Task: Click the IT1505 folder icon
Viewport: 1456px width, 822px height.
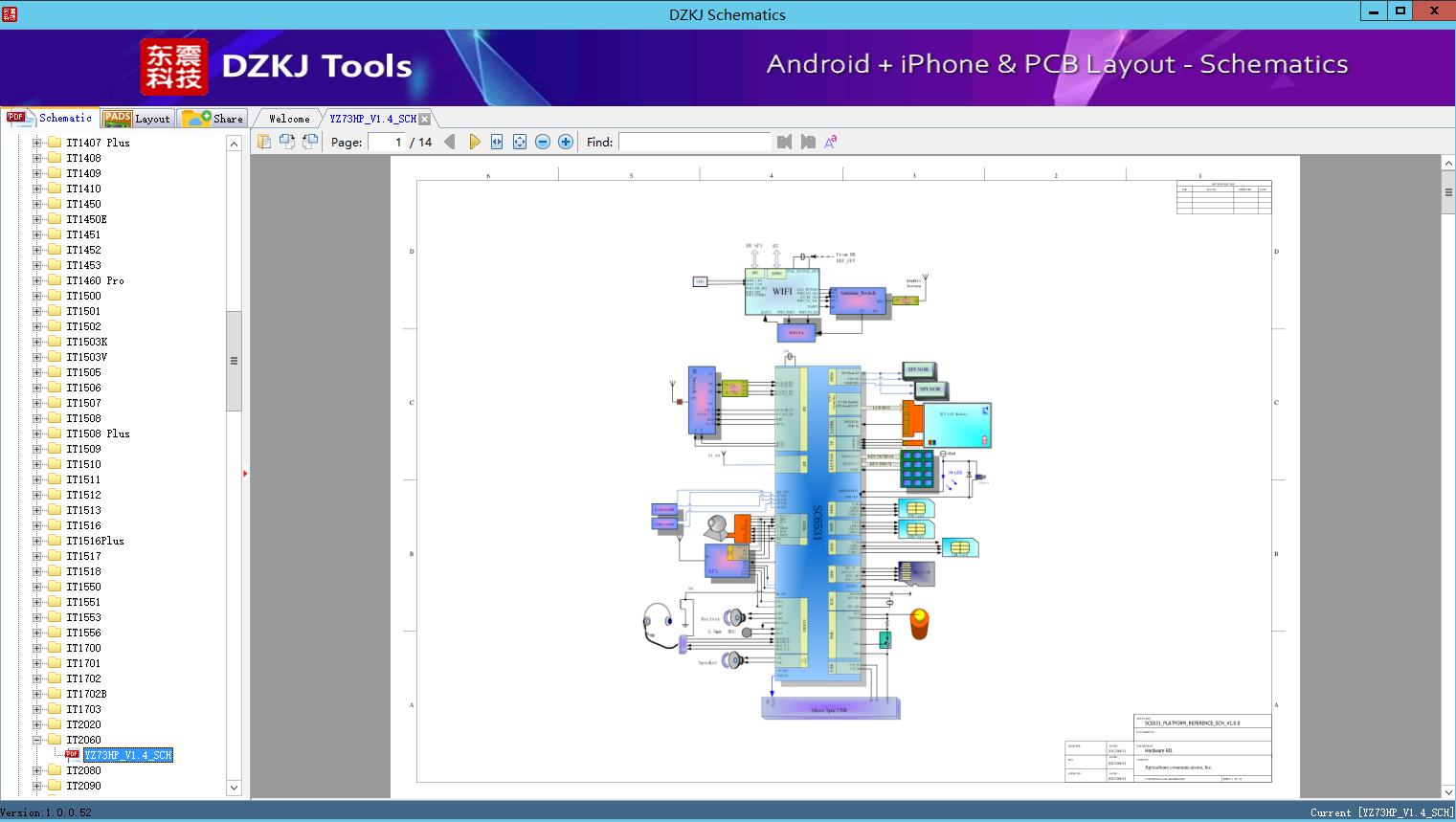Action: [54, 372]
